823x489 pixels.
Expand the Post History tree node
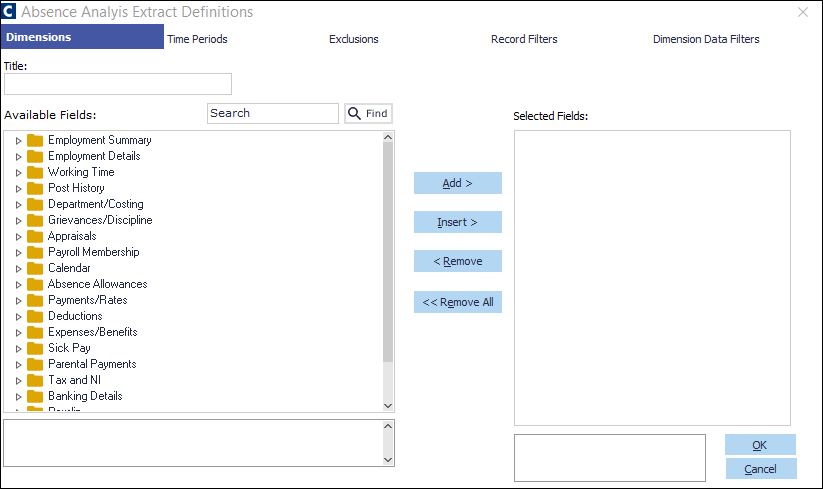click(x=18, y=189)
